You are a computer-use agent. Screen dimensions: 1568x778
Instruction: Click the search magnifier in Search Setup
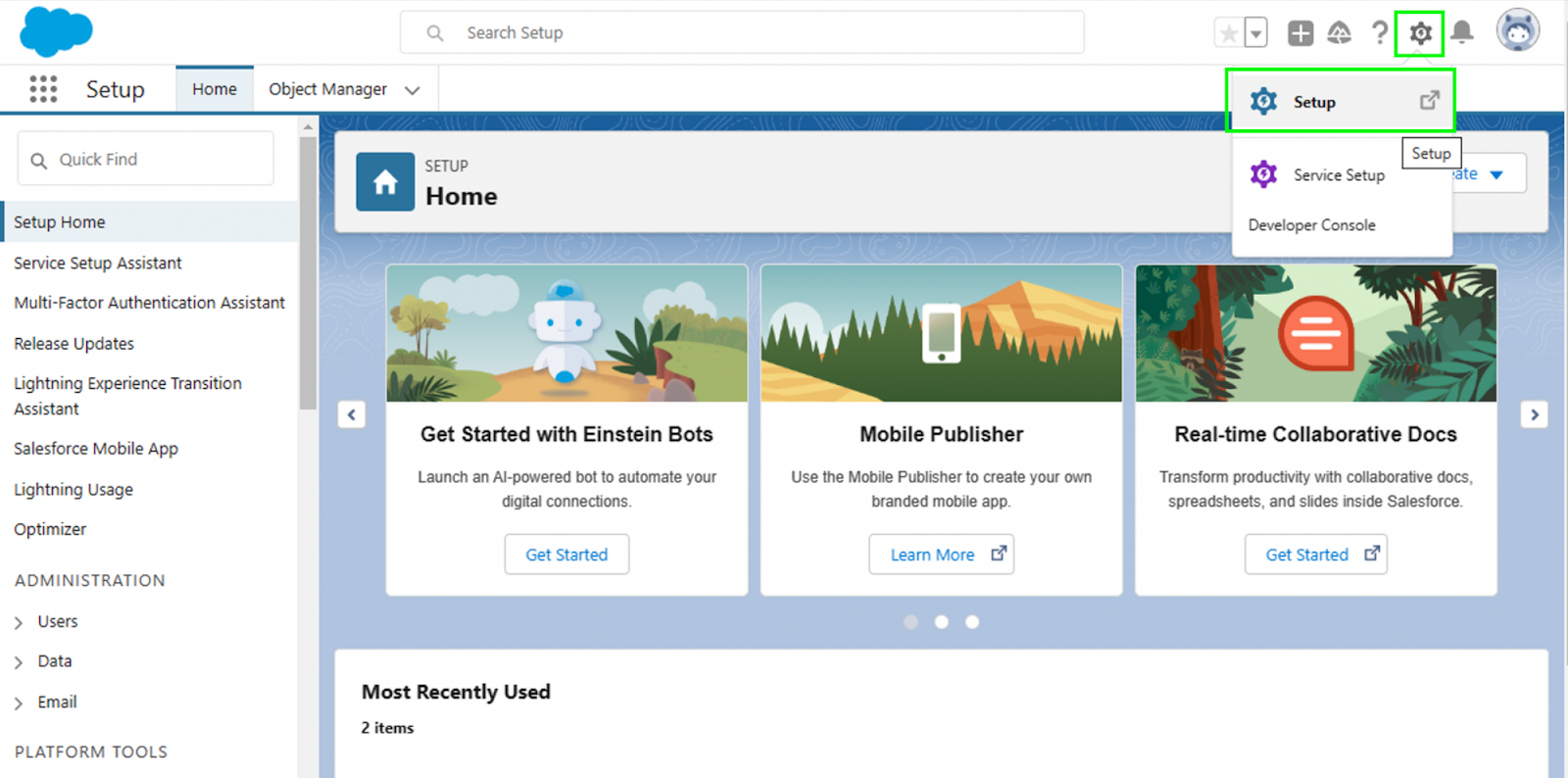pyautogui.click(x=435, y=33)
